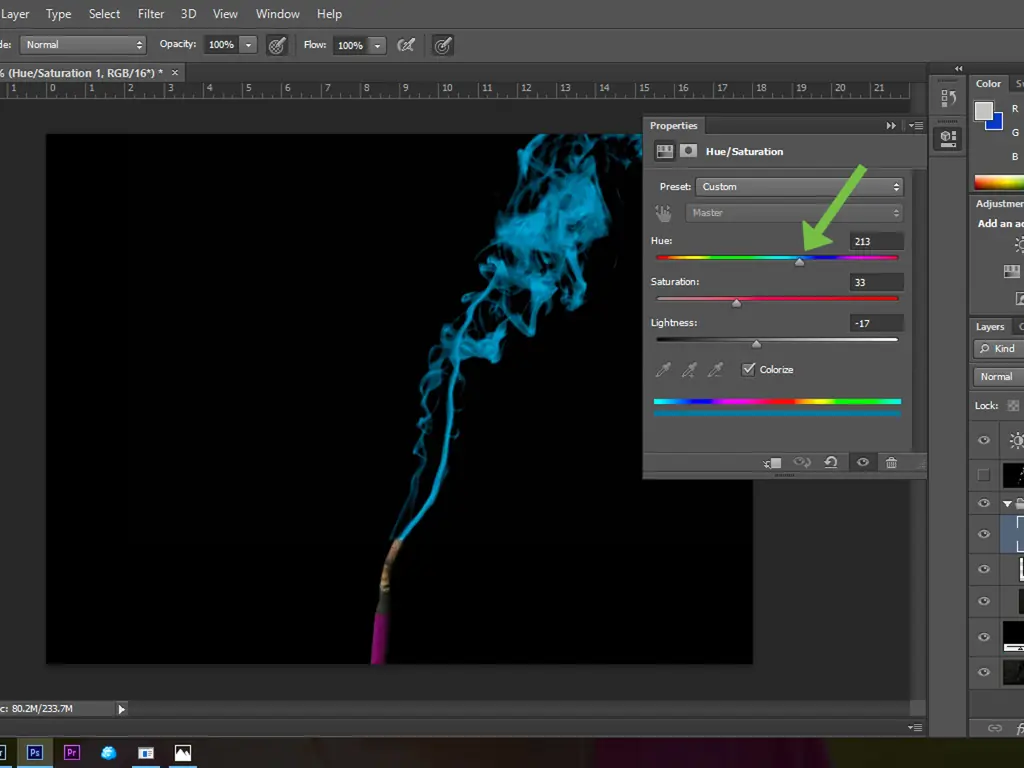Open the History panel icon in the dock
1024x768 pixels.
[x=948, y=99]
